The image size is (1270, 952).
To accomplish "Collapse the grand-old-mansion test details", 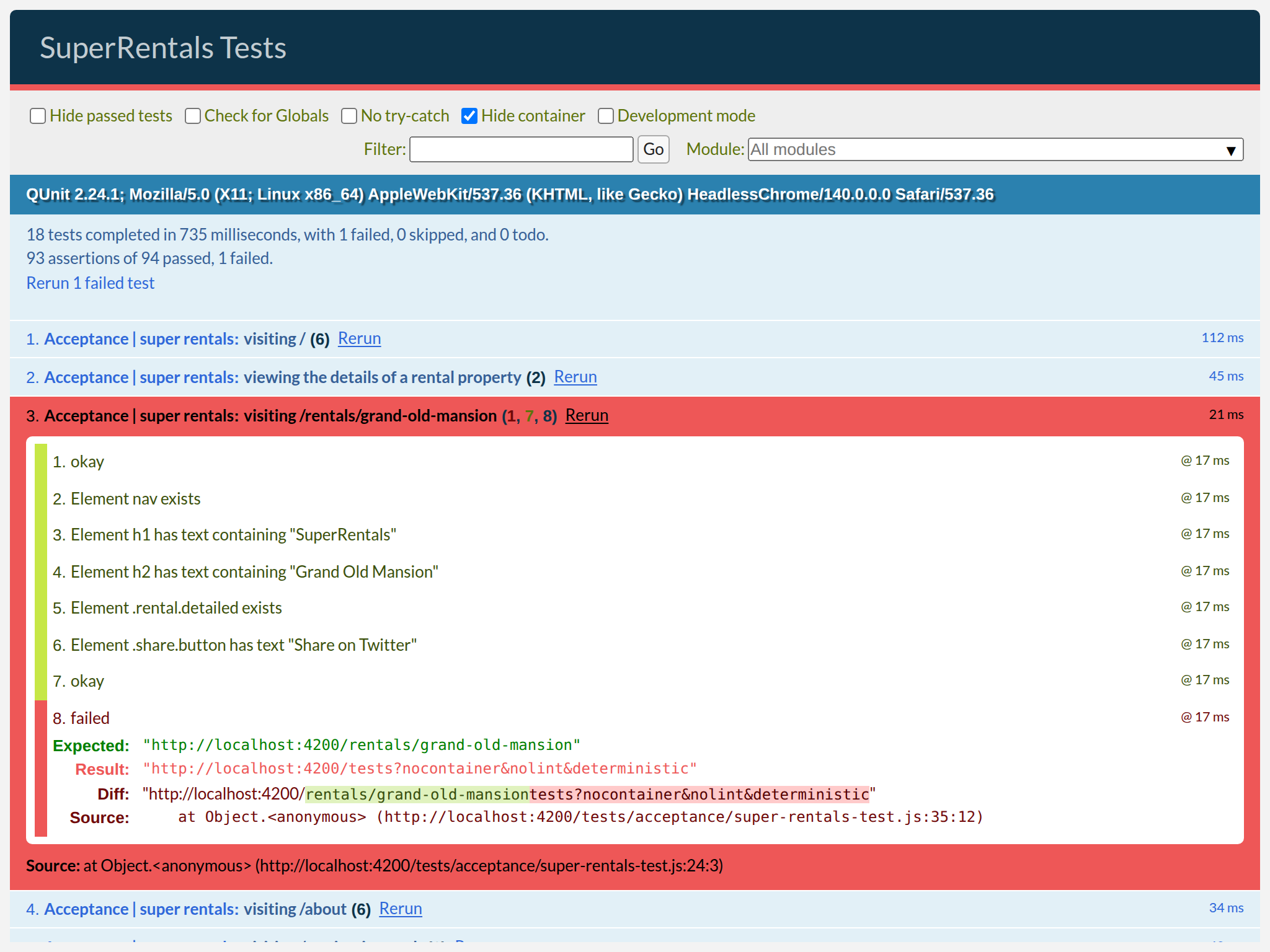I will 268,416.
